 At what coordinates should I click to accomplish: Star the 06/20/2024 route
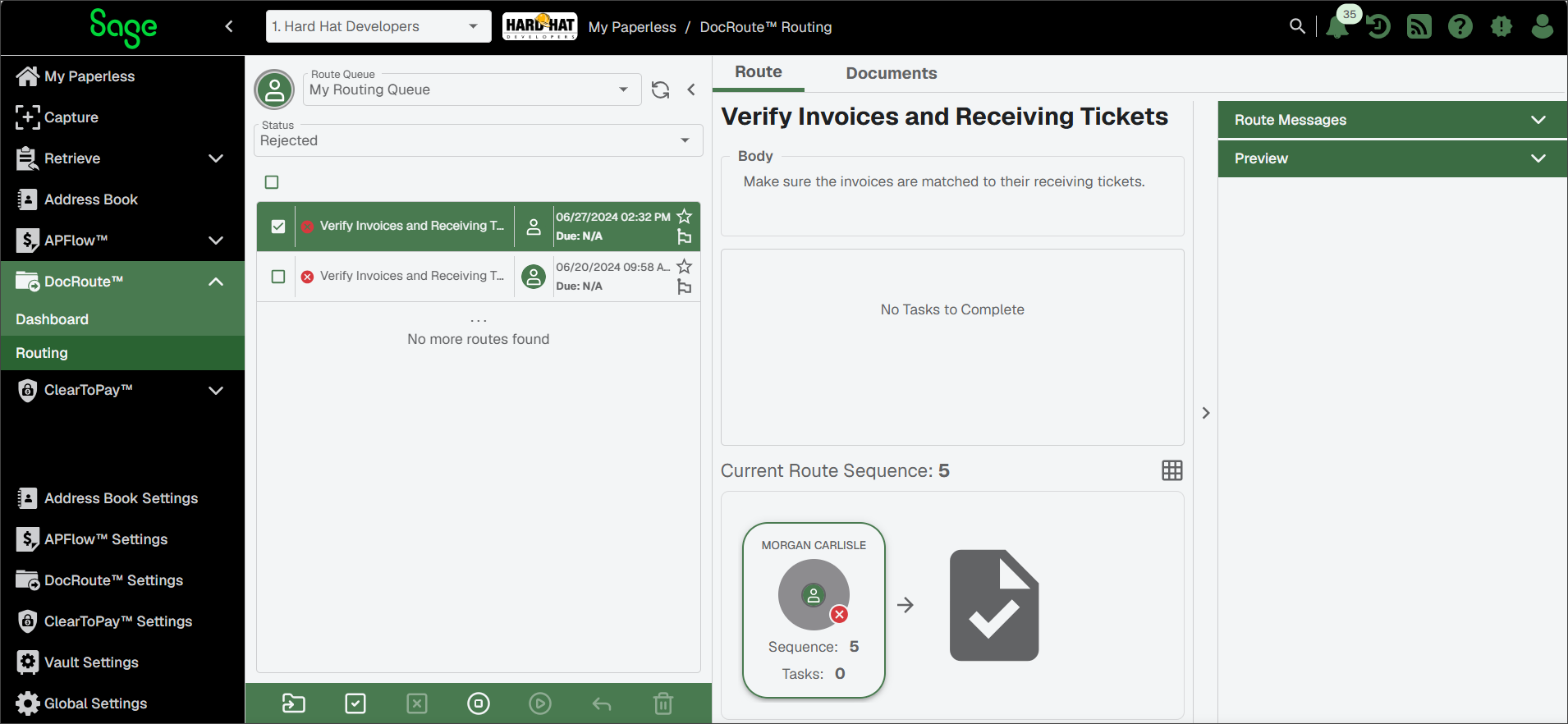coord(685,267)
